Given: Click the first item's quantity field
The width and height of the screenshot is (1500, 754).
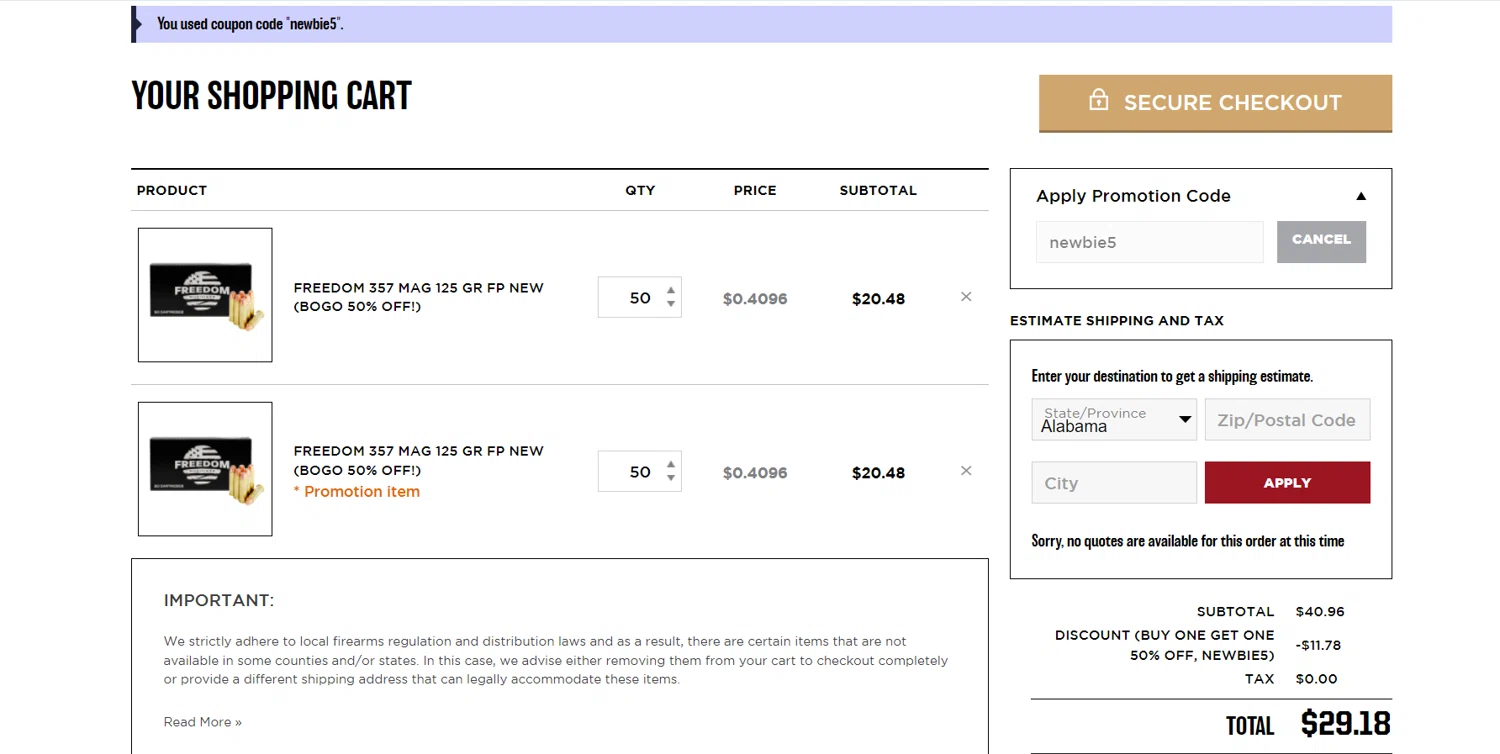Looking at the screenshot, I should coord(635,298).
